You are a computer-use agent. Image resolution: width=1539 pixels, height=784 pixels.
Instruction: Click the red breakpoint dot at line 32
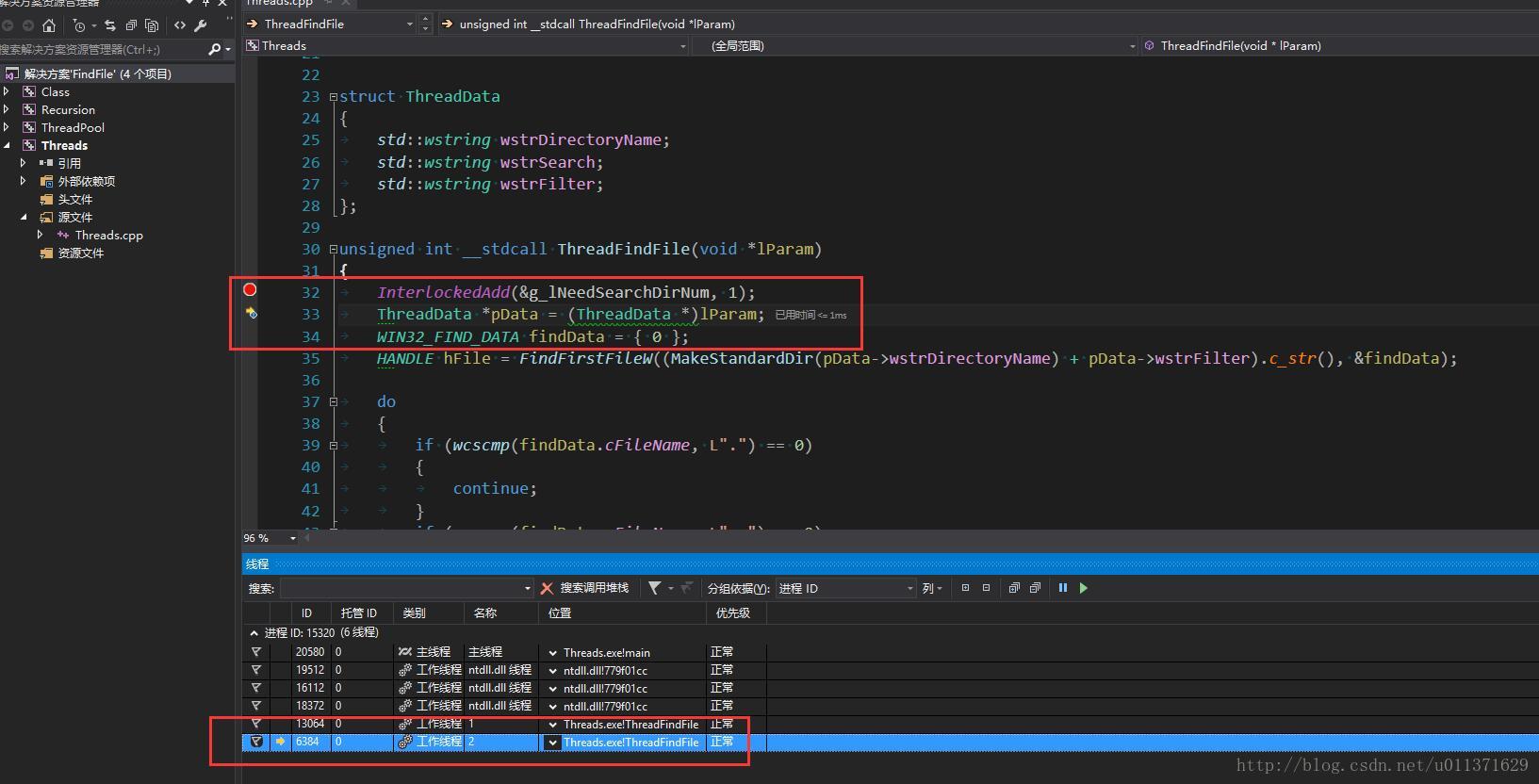coord(250,289)
